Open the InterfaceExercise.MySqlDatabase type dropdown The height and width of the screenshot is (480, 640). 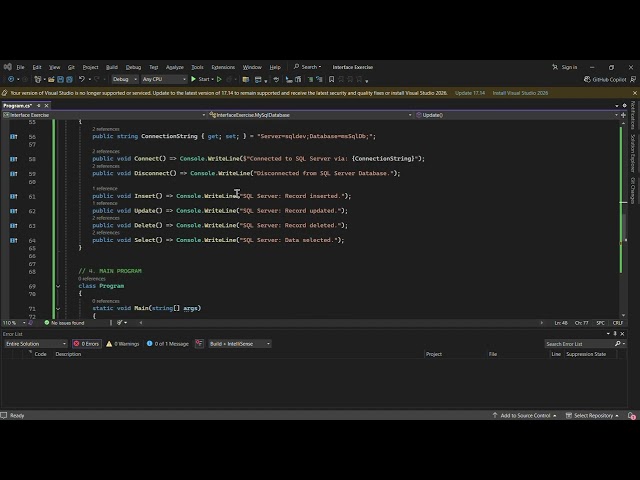310,115
